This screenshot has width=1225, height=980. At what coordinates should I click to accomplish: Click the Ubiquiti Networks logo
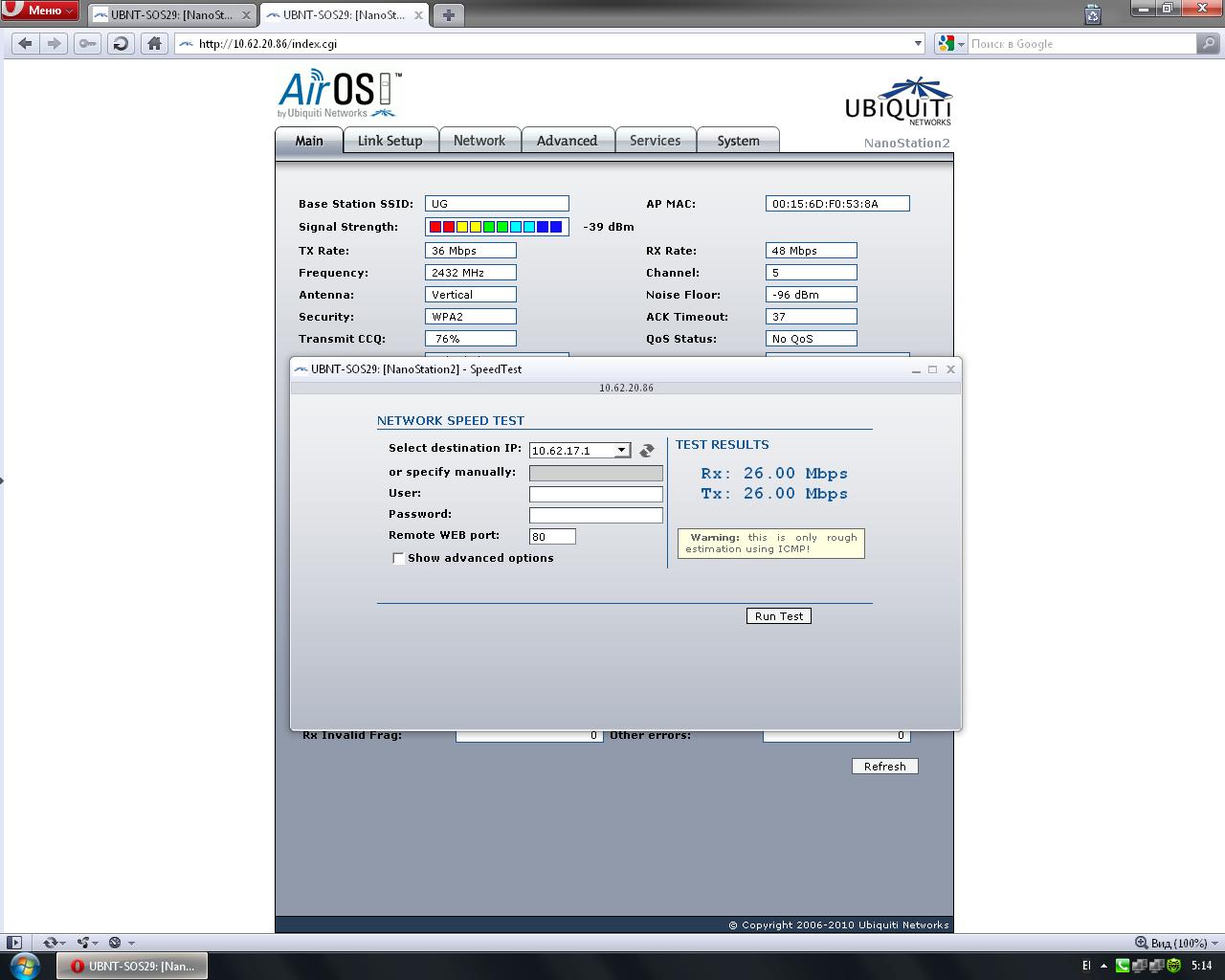click(898, 101)
